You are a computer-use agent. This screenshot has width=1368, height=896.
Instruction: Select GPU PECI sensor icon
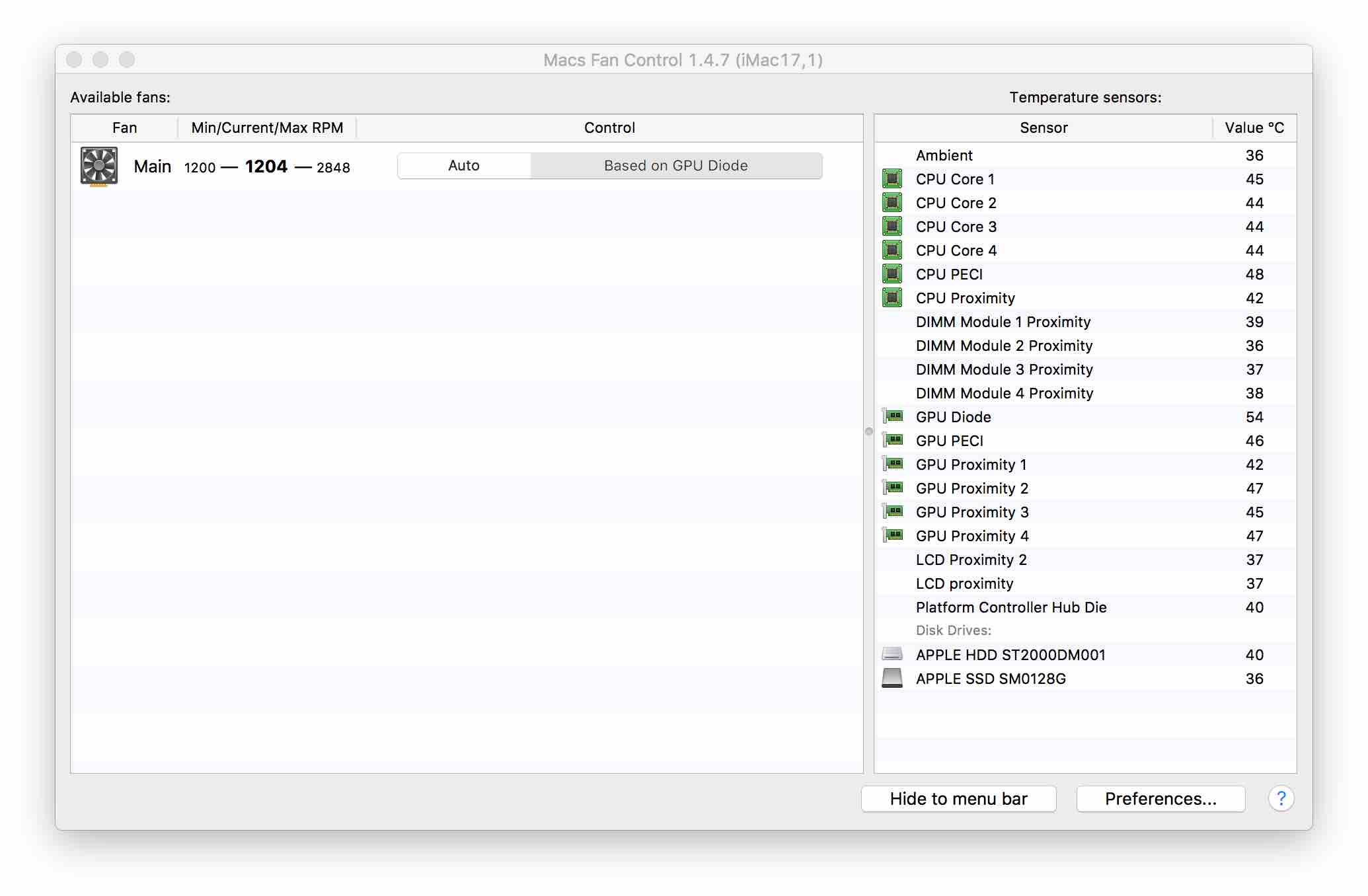point(893,440)
